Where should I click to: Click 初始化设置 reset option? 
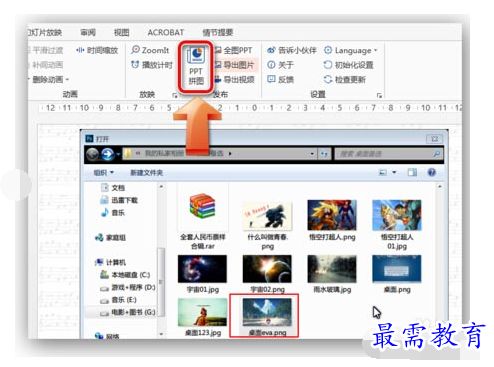click(348, 65)
